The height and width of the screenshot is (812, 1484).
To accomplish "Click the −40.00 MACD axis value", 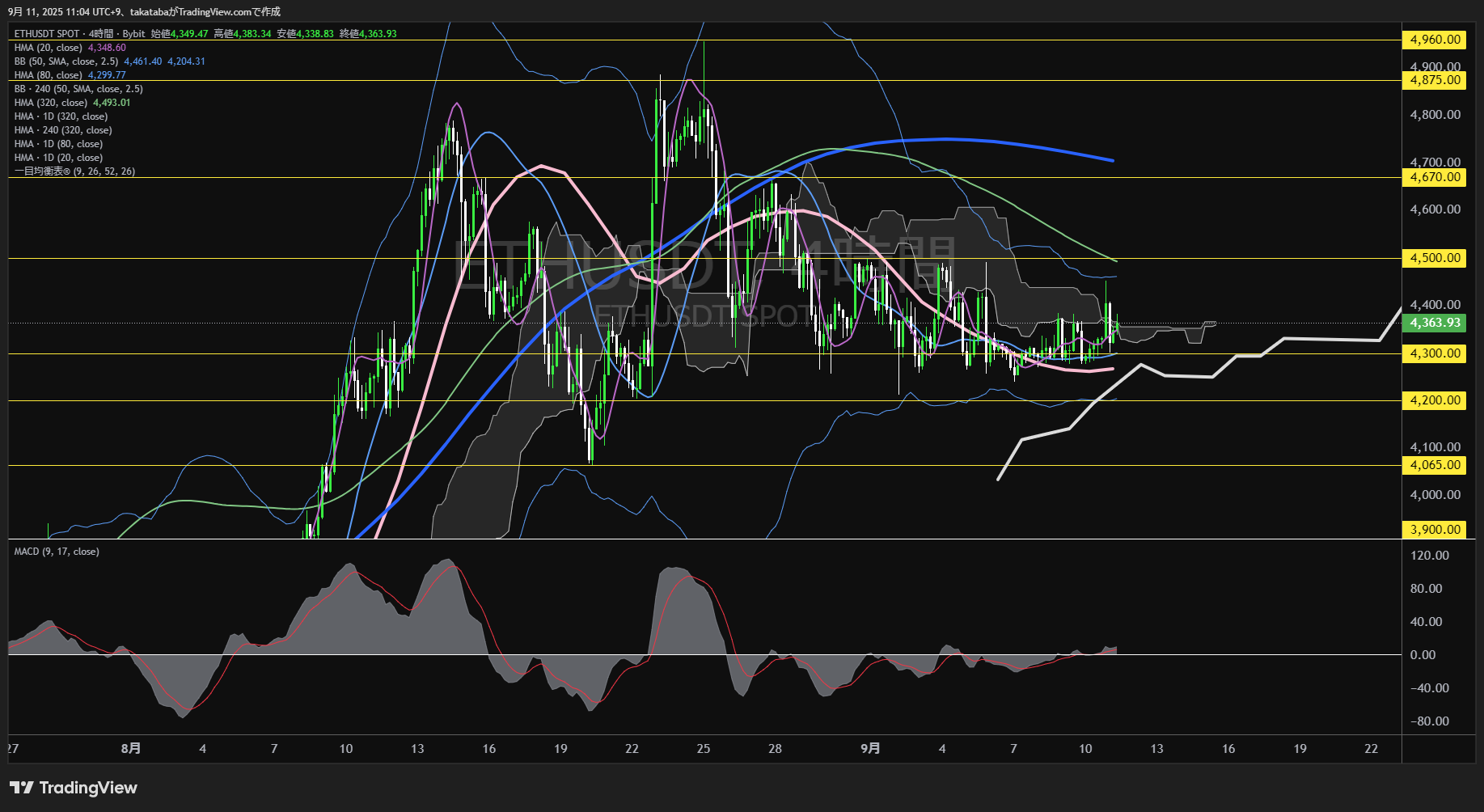I will coord(1430,688).
